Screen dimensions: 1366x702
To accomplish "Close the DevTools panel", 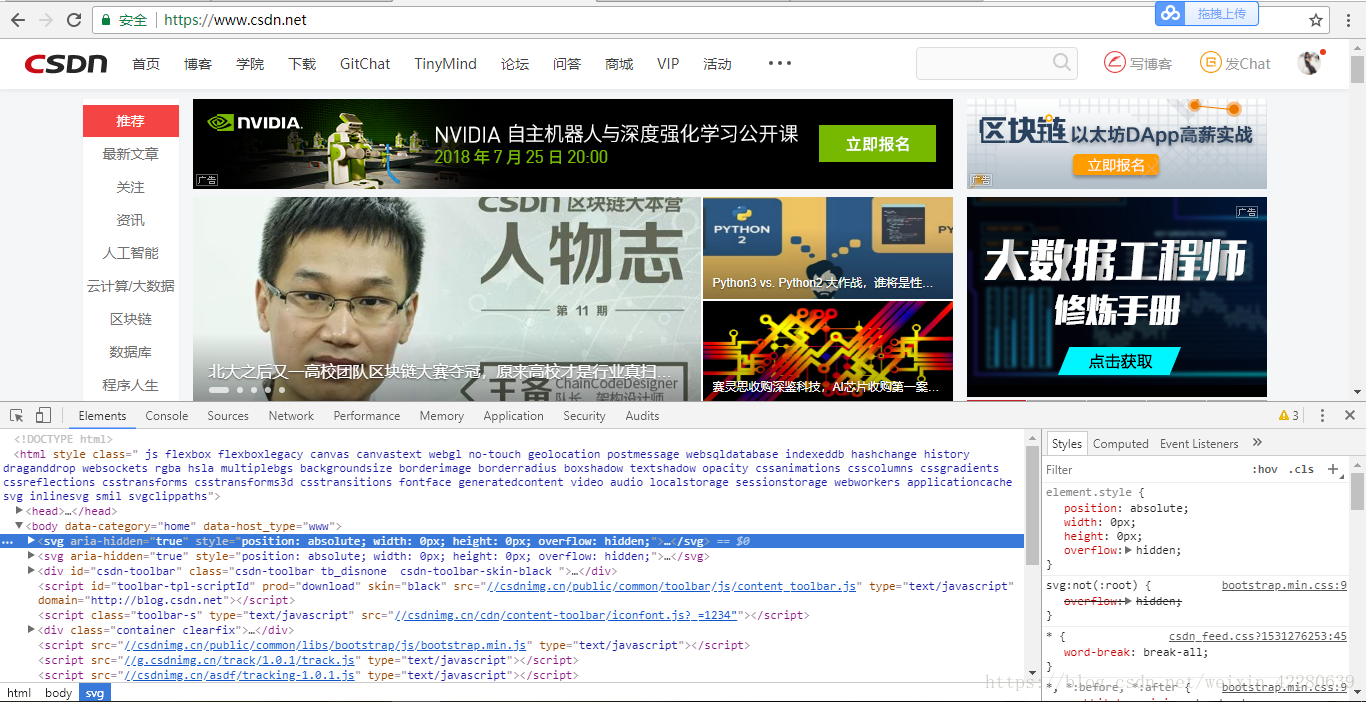I will pyautogui.click(x=1349, y=415).
